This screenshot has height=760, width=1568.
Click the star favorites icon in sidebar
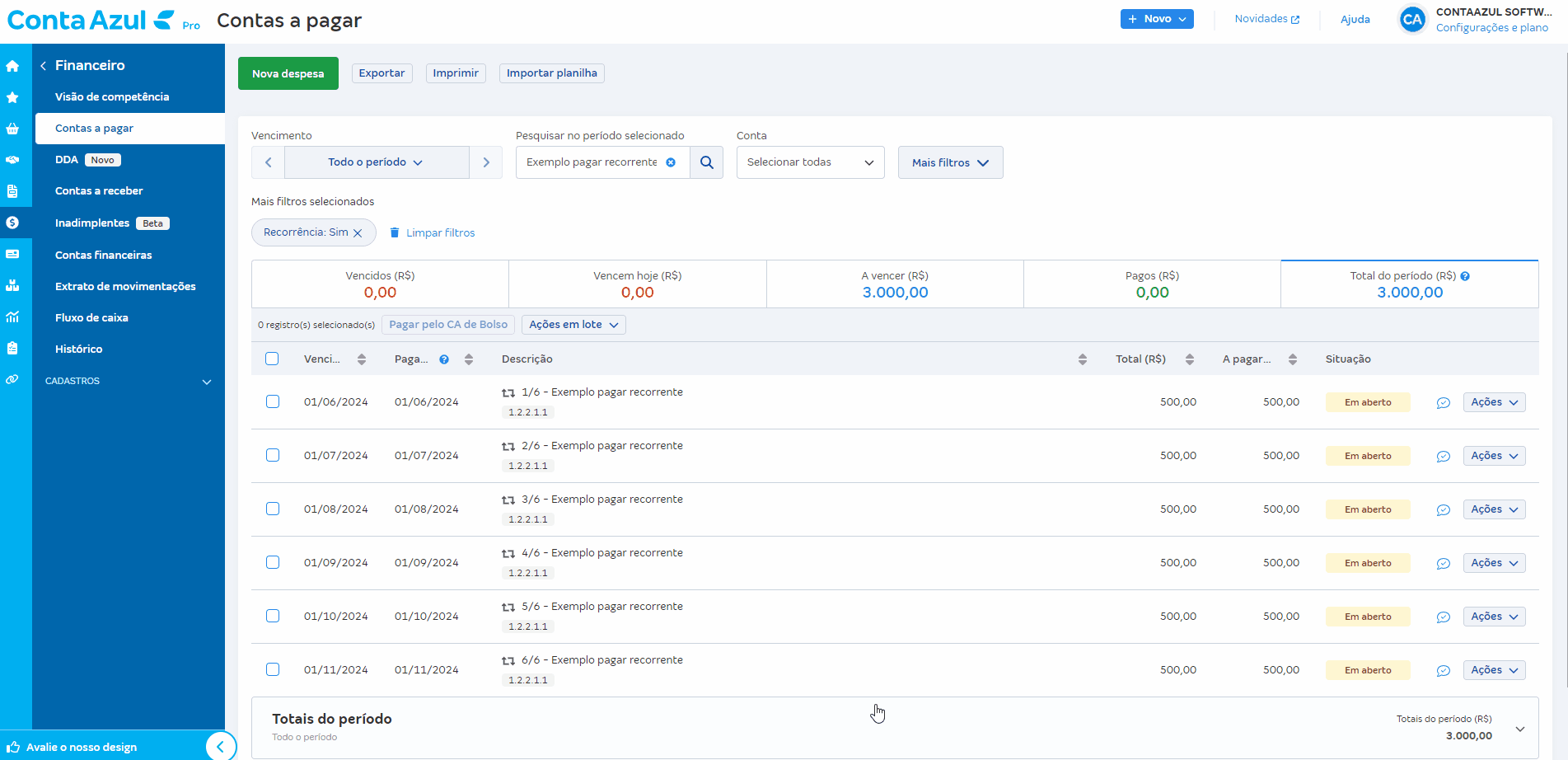click(x=12, y=97)
